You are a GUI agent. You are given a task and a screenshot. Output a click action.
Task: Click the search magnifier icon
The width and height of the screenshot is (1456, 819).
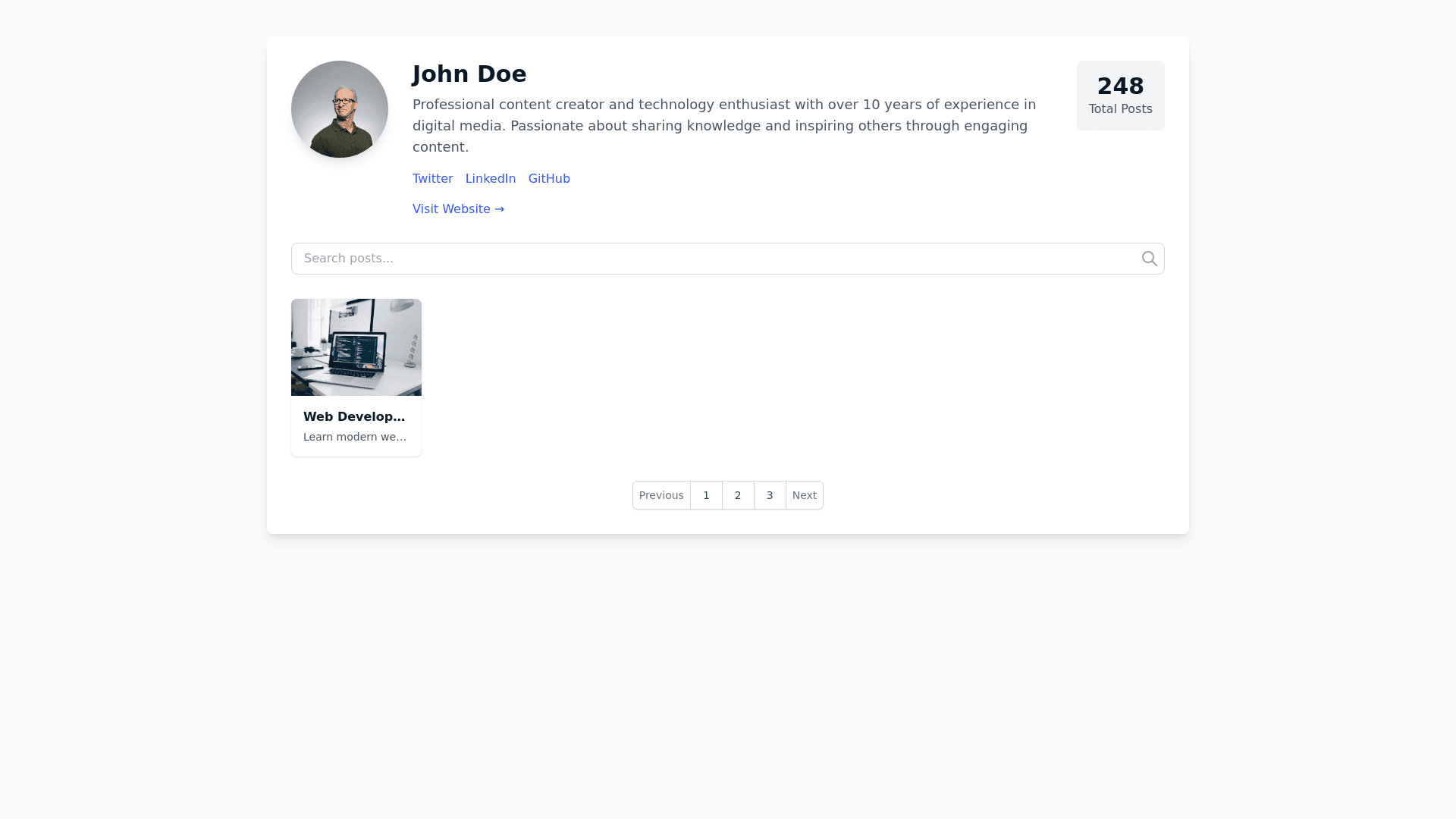1149,258
